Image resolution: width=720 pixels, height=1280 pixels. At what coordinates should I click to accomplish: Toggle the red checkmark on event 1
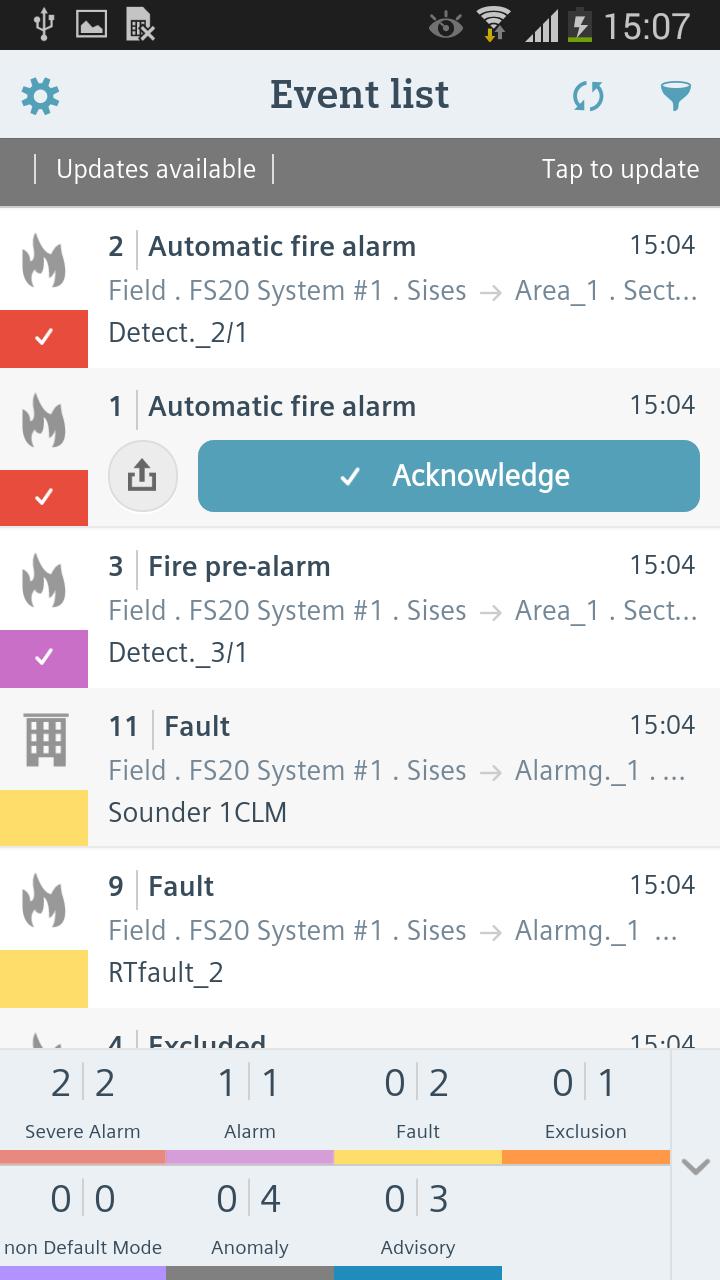44,497
